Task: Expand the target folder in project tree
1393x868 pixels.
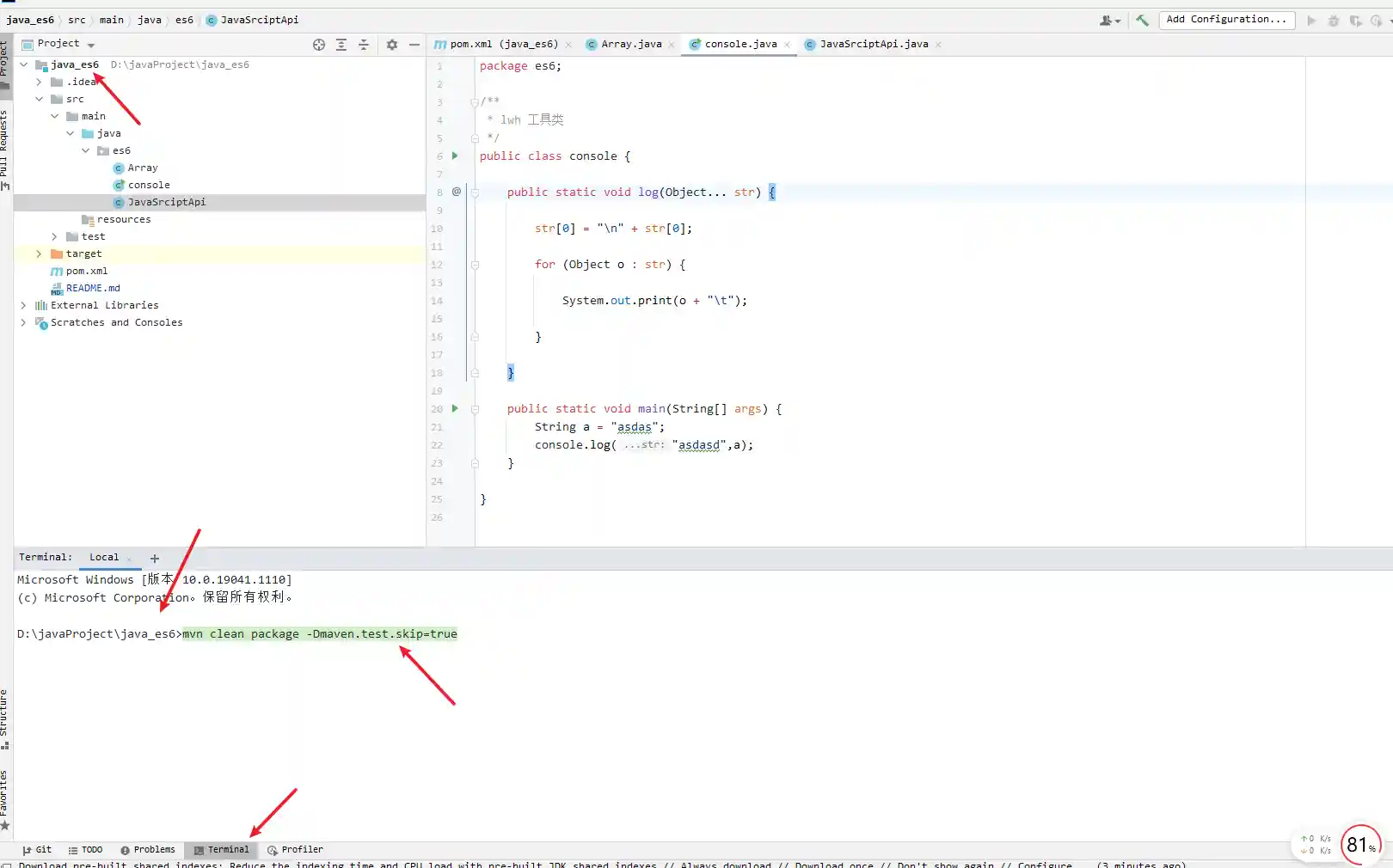Action: pyautogui.click(x=39, y=254)
